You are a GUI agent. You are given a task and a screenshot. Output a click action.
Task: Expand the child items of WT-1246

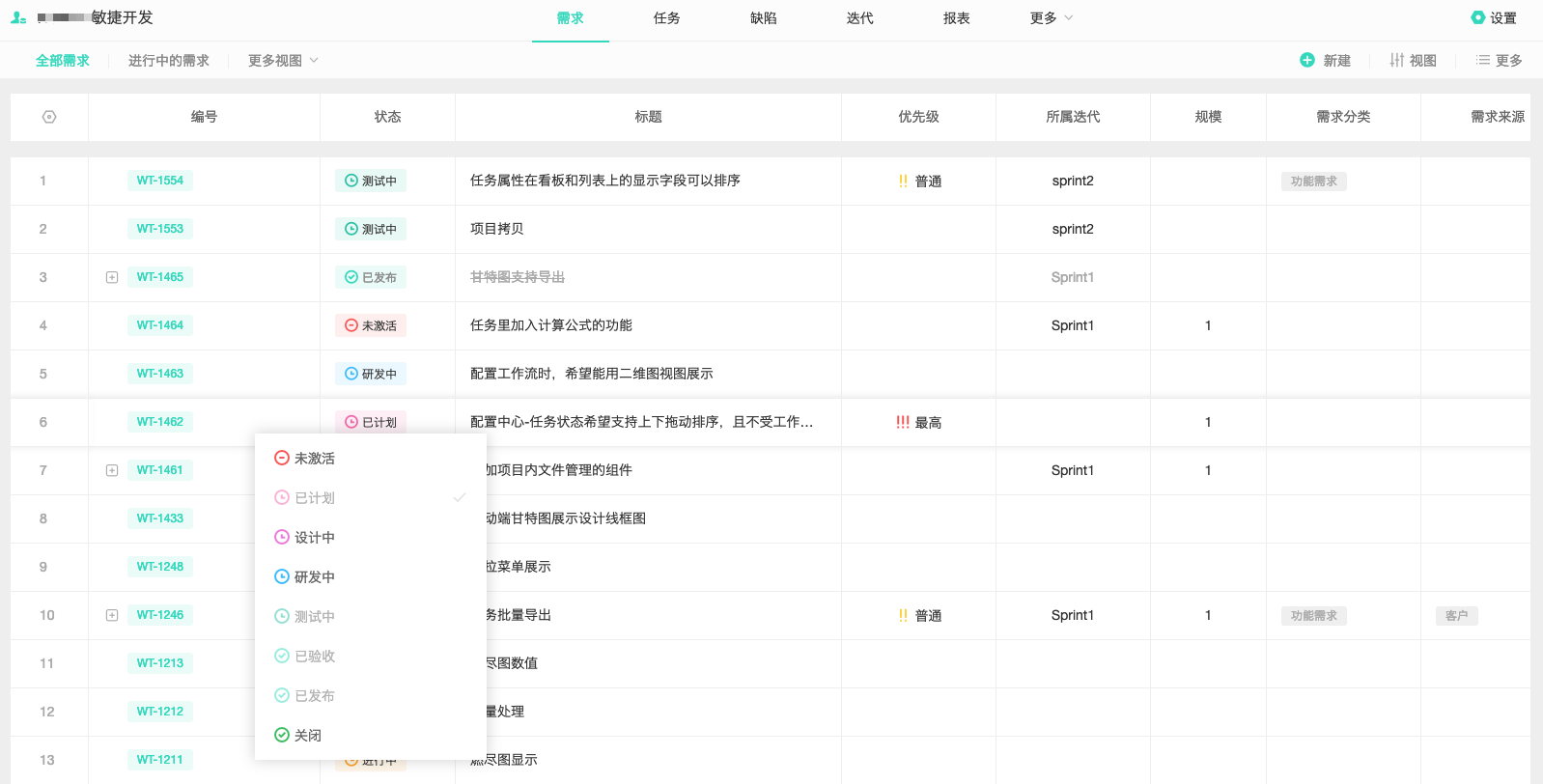click(112, 615)
